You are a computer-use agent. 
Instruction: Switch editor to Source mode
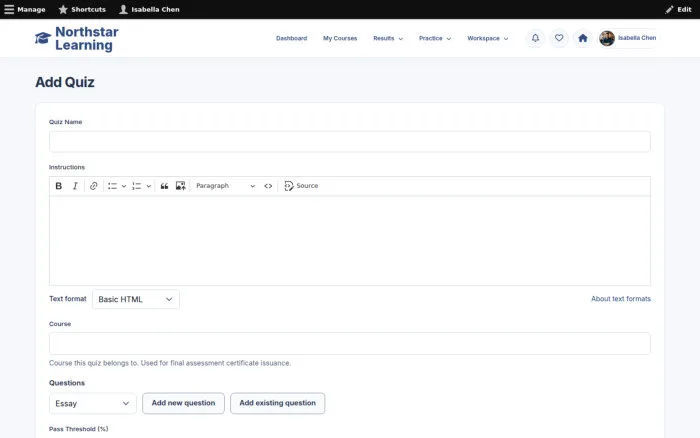click(301, 186)
